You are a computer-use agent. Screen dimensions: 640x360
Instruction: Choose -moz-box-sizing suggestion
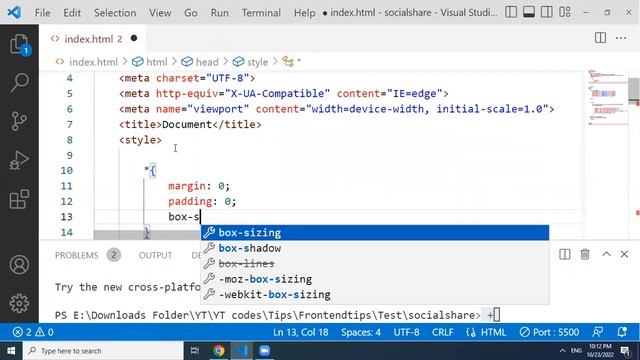coord(375,279)
